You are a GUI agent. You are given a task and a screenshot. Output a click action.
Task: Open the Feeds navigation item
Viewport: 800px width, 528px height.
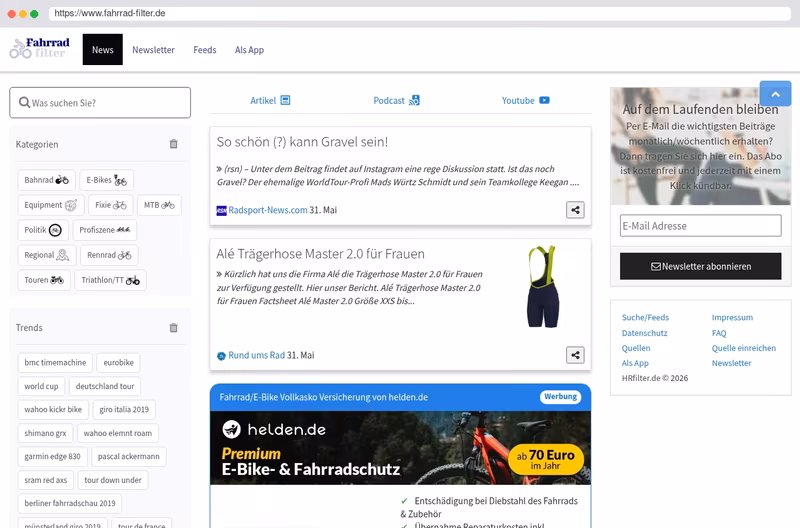click(205, 50)
